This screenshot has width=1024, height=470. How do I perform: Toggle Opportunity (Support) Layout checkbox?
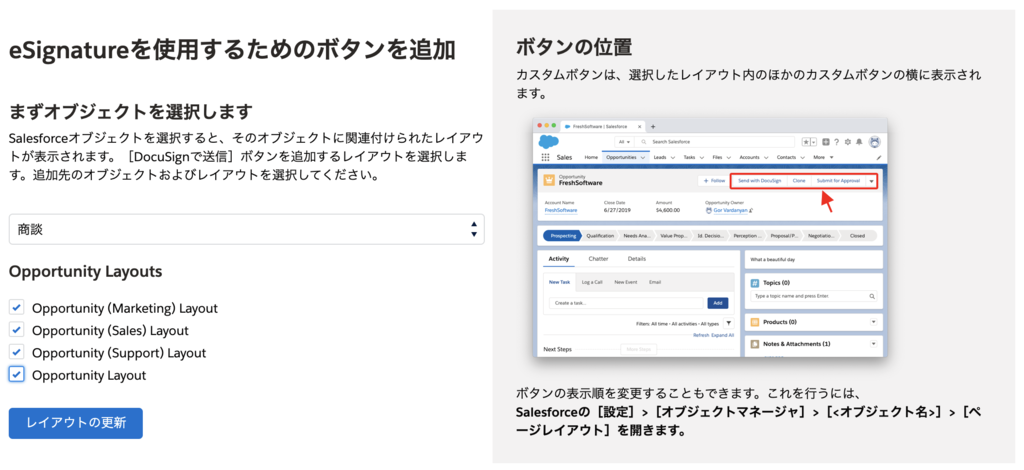click(17, 352)
